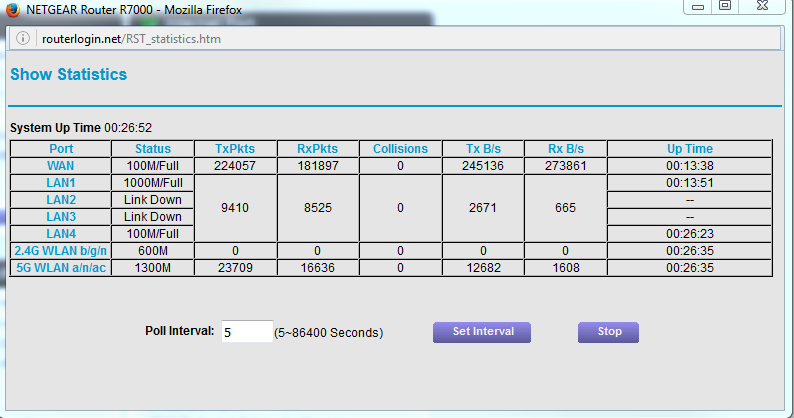Image resolution: width=794 pixels, height=418 pixels.
Task: Click 5G TxPkts value 23709
Action: pos(235,268)
